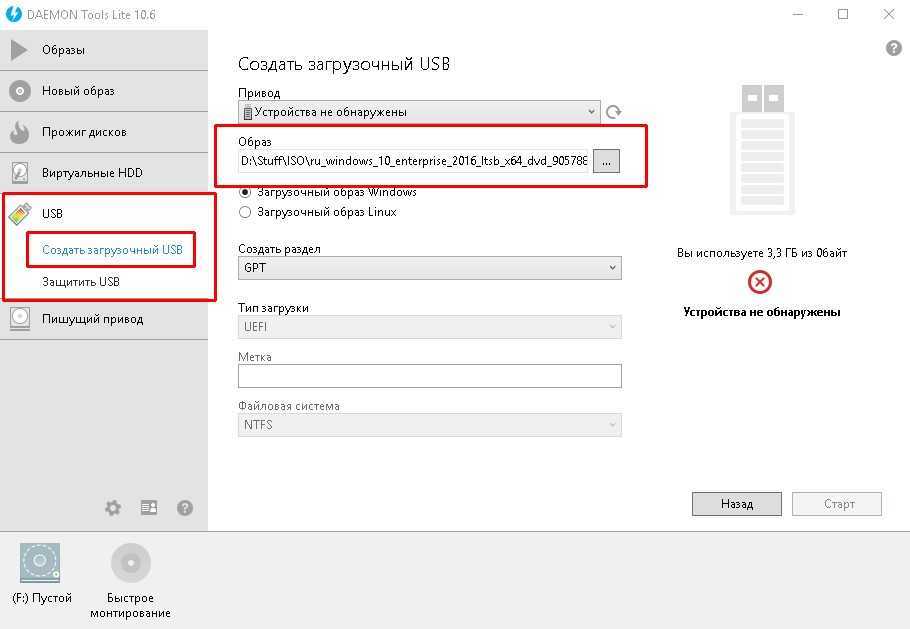Image resolution: width=910 pixels, height=629 pixels.
Task: Choose Защитить USB link
Action: tap(81, 282)
